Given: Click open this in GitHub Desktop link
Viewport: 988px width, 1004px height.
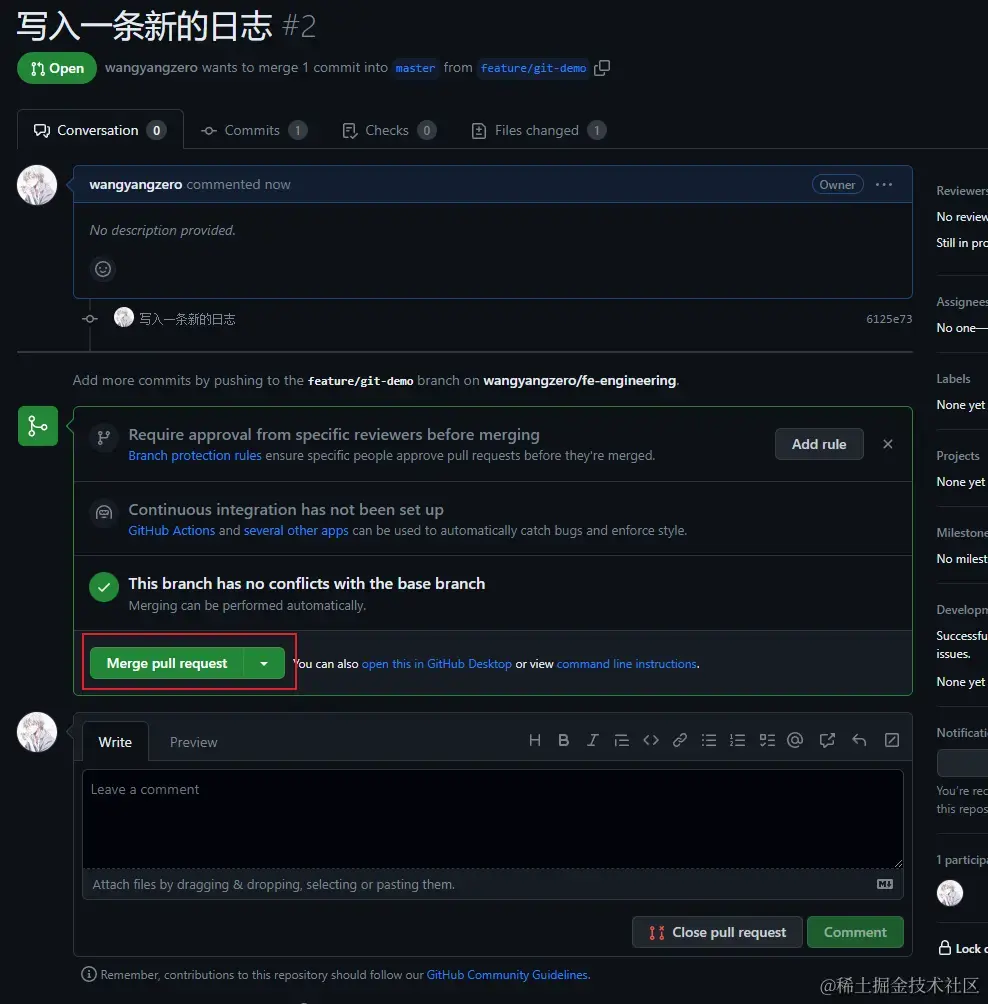Looking at the screenshot, I should pos(437,664).
